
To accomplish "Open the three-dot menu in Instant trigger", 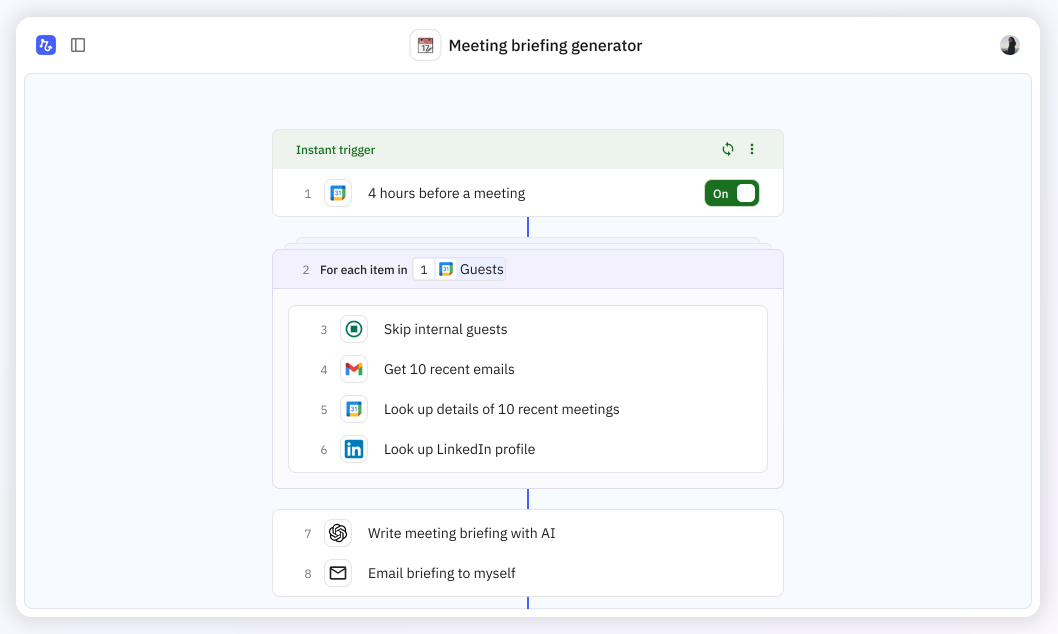I will coord(752,149).
